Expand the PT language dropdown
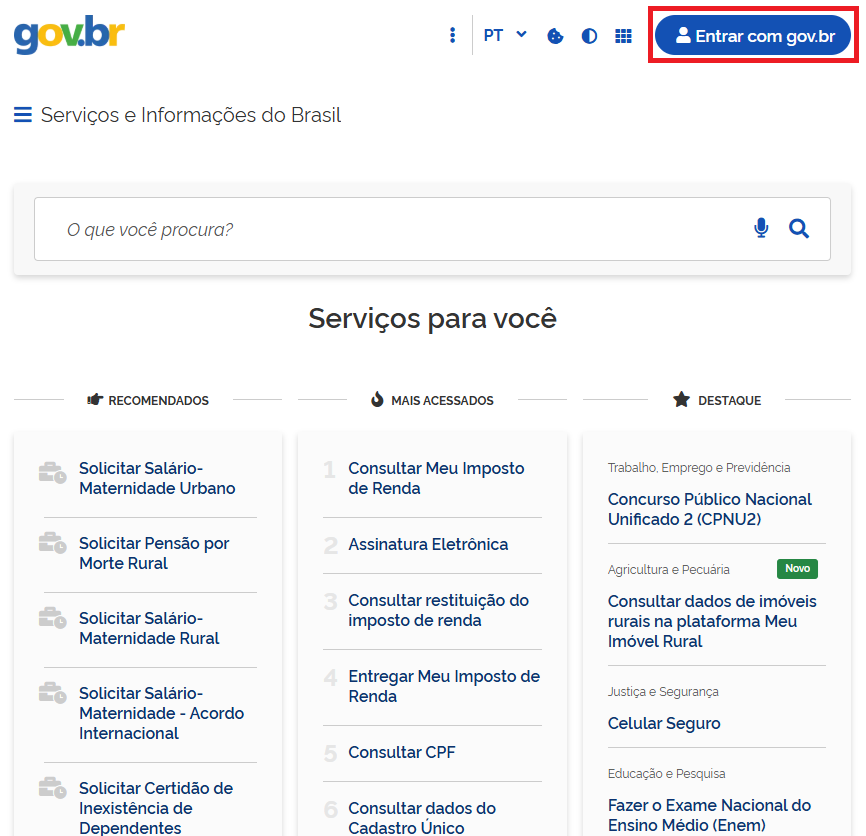This screenshot has height=836, width=866. [x=505, y=35]
